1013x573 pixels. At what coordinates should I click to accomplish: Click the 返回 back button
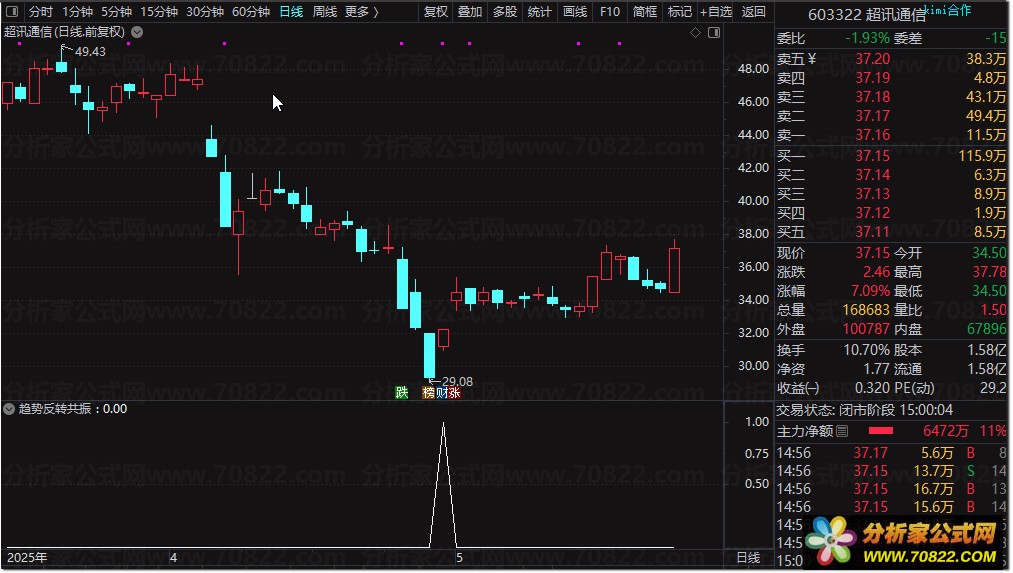pos(753,12)
